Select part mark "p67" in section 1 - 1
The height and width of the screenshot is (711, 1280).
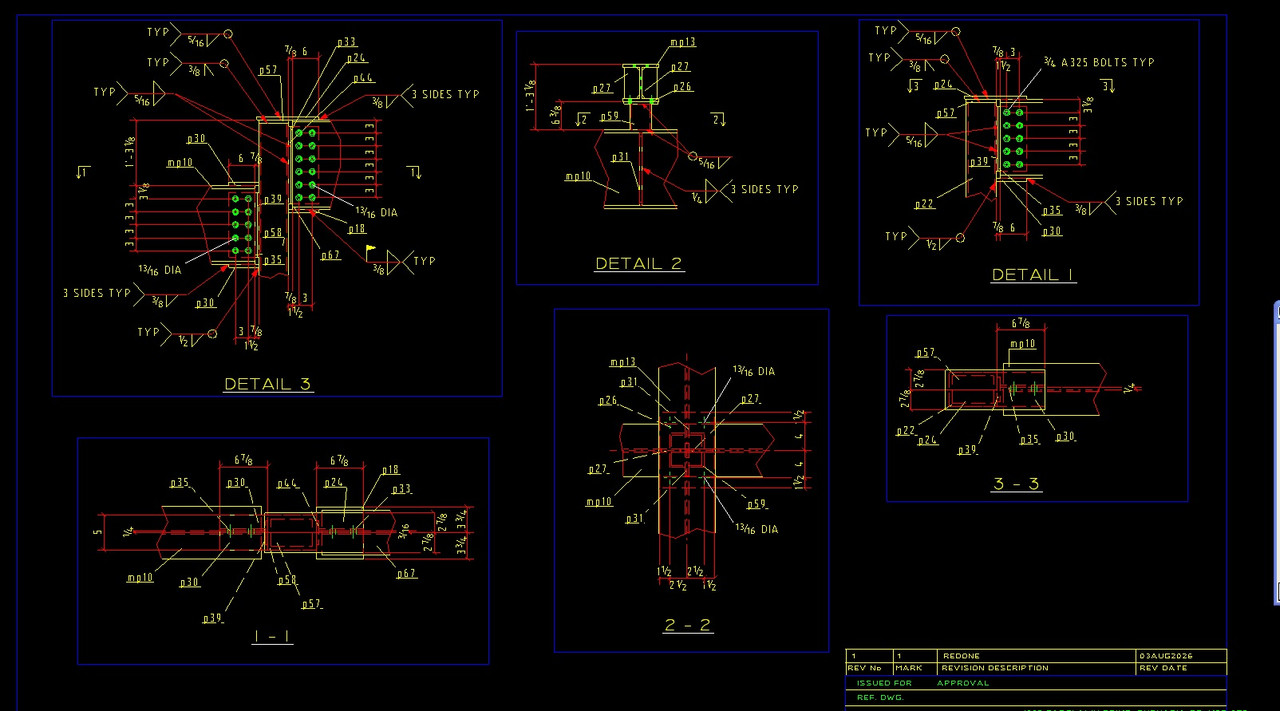click(406, 574)
